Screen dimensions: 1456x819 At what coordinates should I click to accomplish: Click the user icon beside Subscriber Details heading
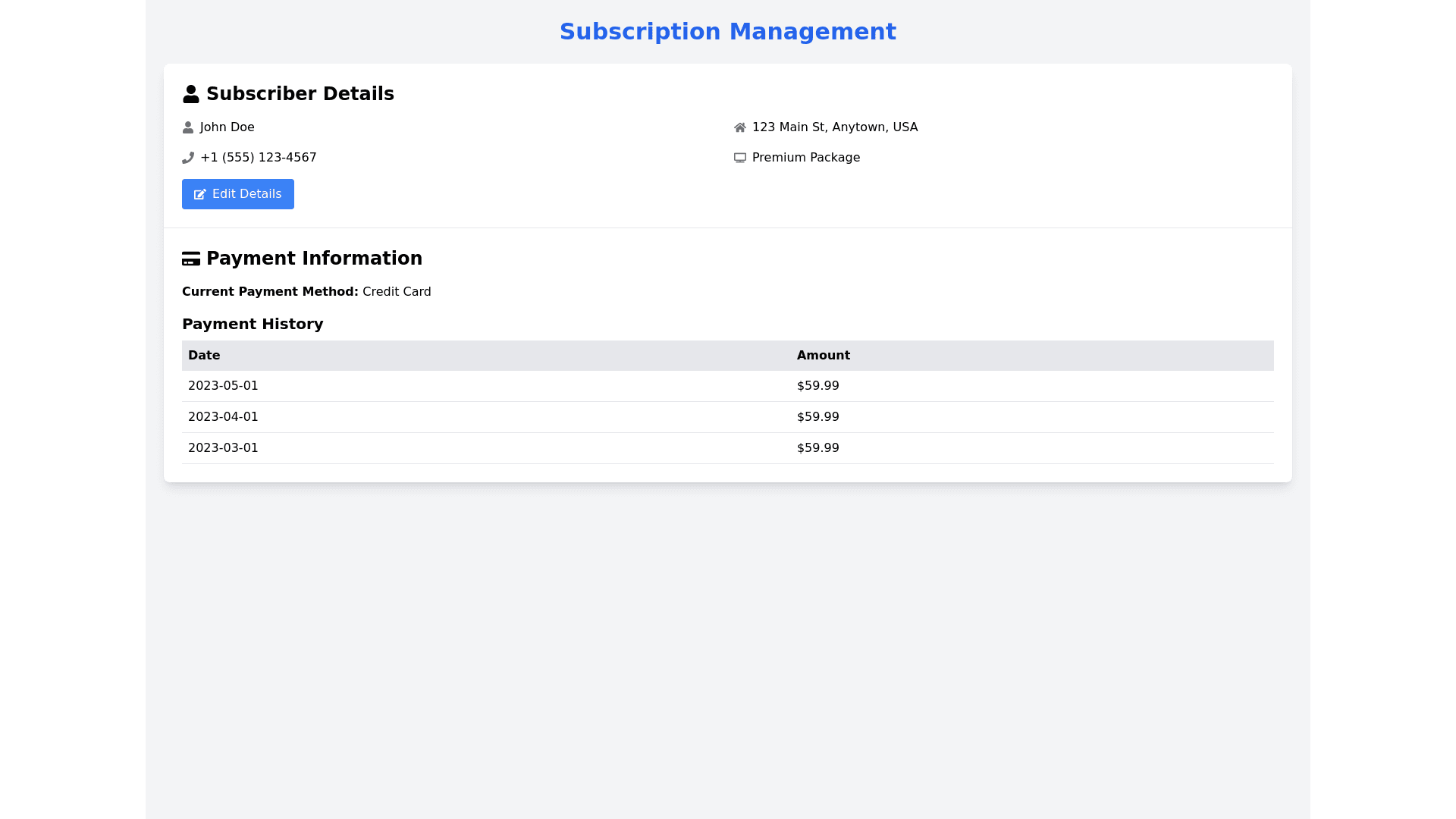pyautogui.click(x=191, y=94)
